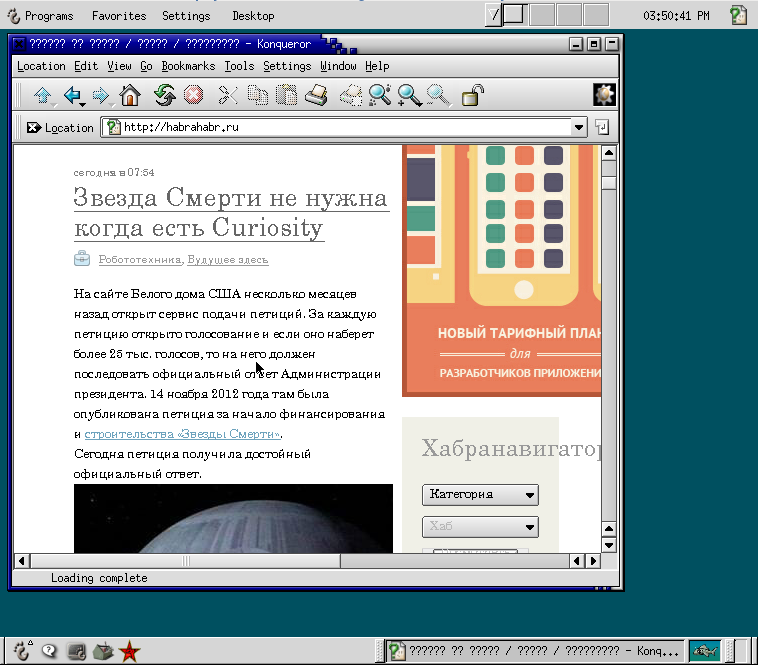Click the Home toolbar icon
The height and width of the screenshot is (665, 758).
(x=129, y=96)
